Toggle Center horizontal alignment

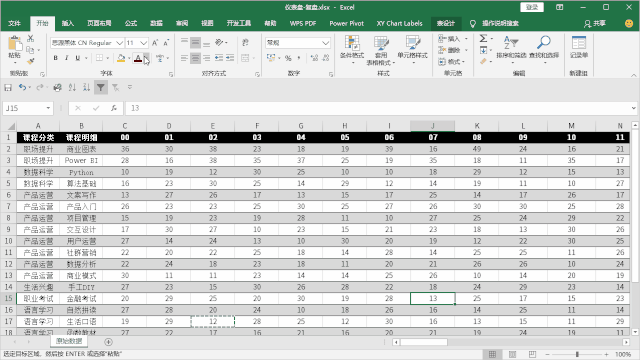[196, 58]
